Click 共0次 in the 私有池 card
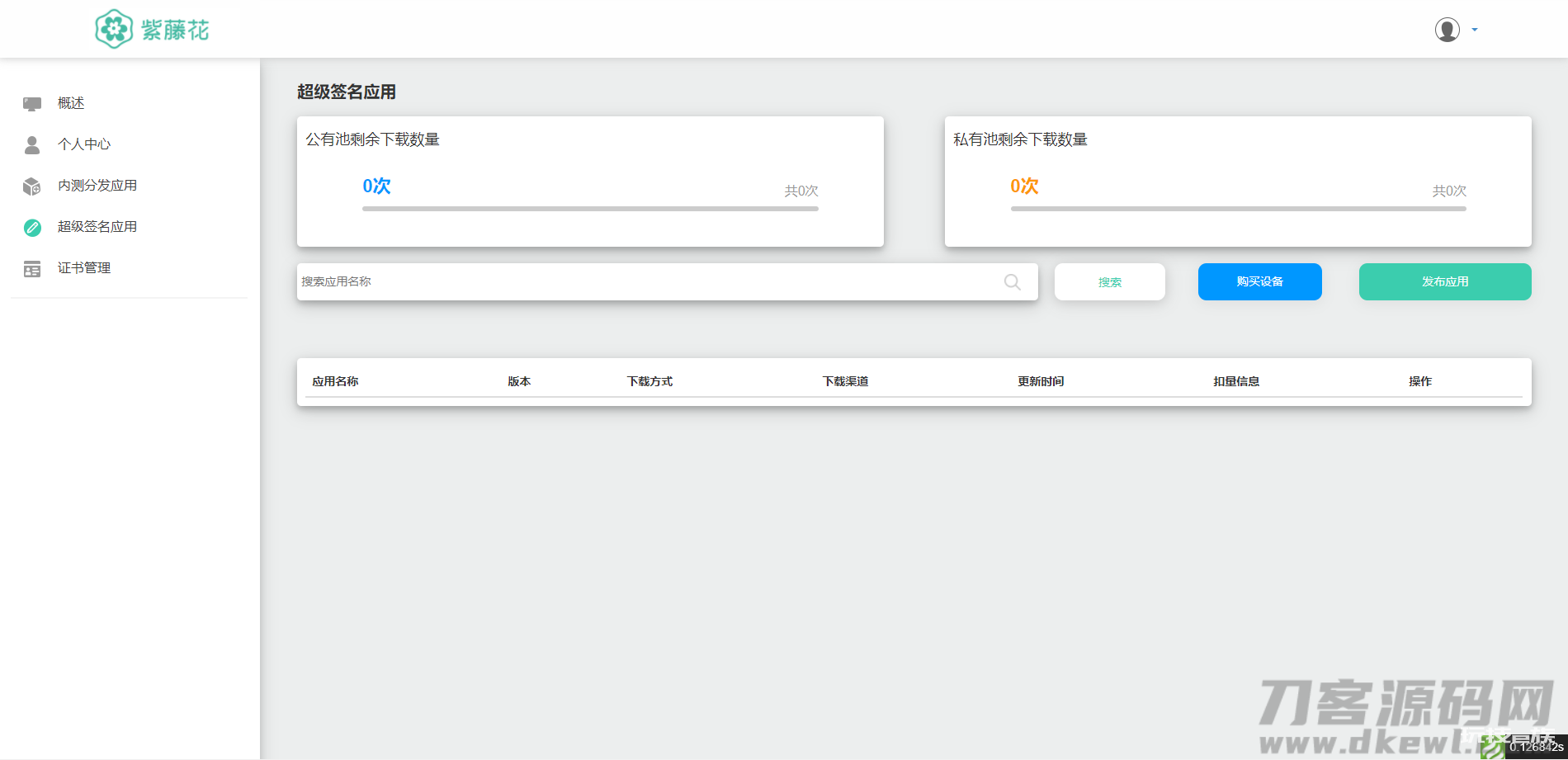The width and height of the screenshot is (1568, 760). pos(1449,191)
